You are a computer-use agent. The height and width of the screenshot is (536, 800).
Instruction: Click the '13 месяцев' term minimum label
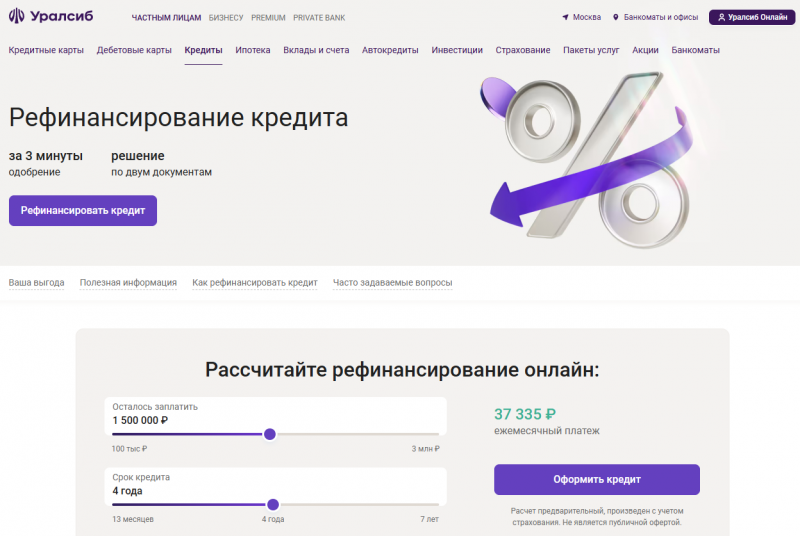[133, 519]
